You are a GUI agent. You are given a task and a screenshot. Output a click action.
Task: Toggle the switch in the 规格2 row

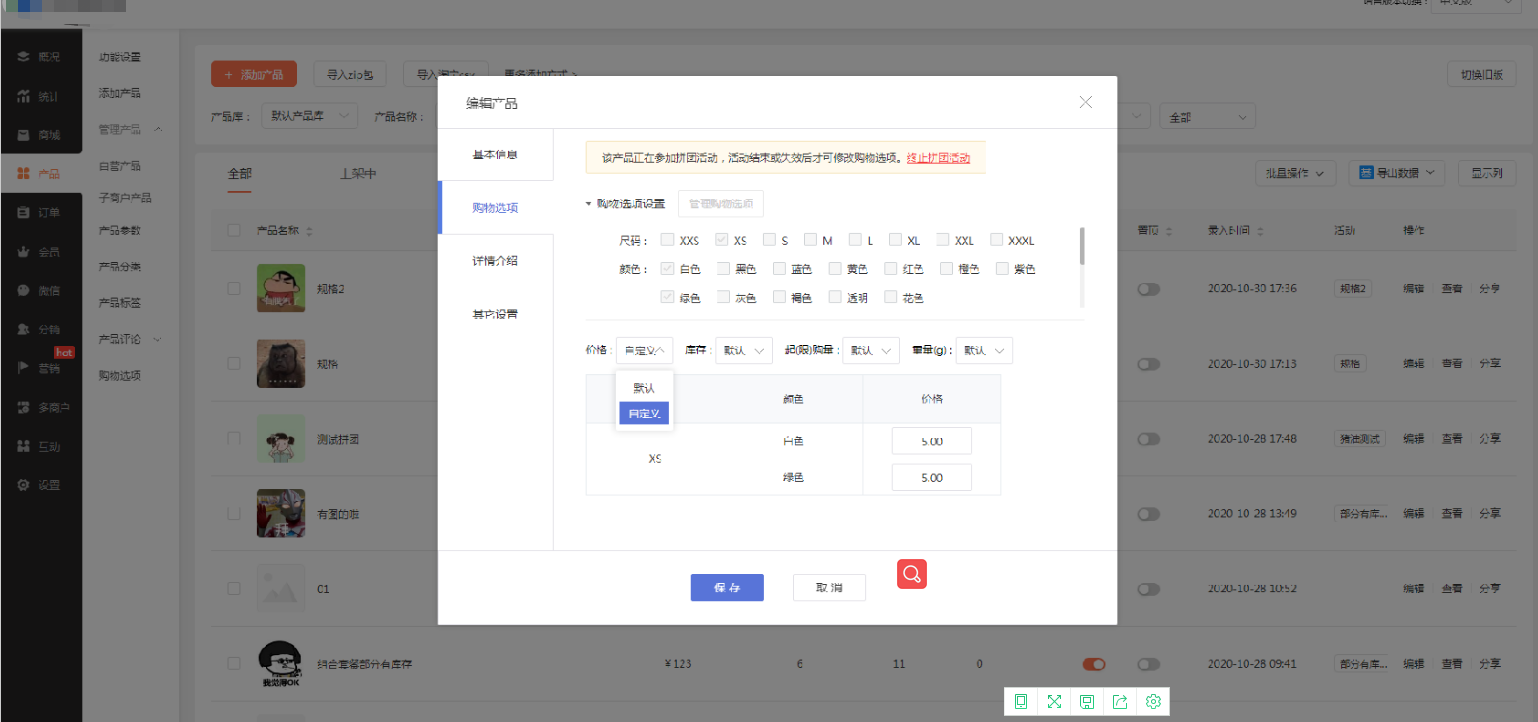pyautogui.click(x=1148, y=289)
